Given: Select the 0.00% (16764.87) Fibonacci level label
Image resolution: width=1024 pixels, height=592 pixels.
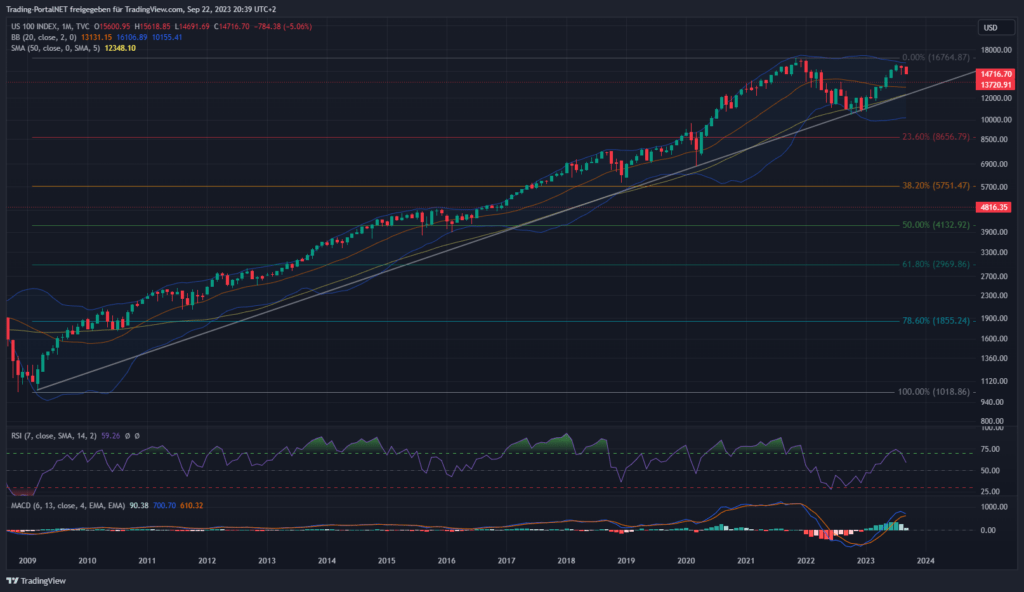Looking at the screenshot, I should 936,58.
